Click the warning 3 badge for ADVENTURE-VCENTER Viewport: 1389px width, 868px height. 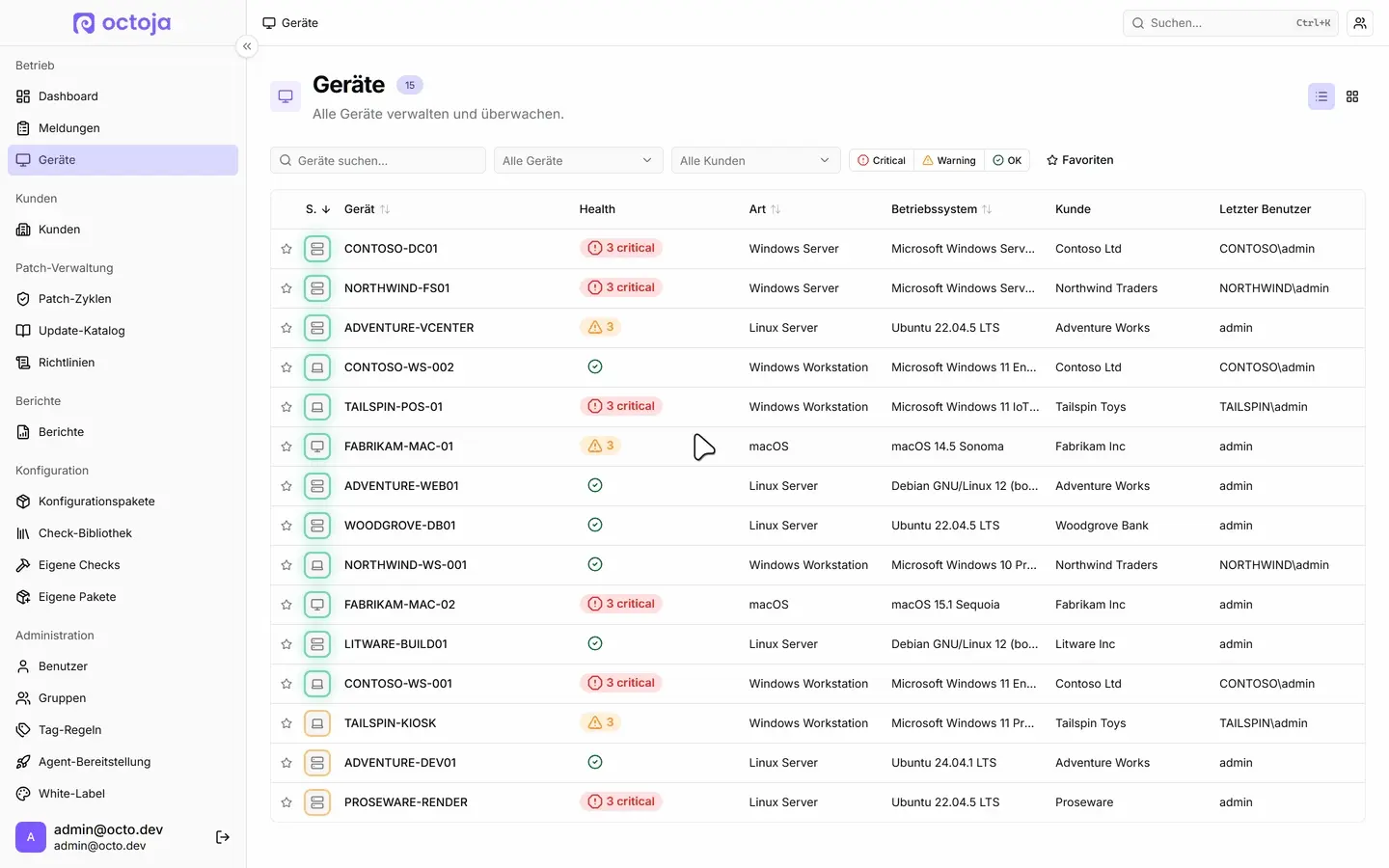click(601, 327)
